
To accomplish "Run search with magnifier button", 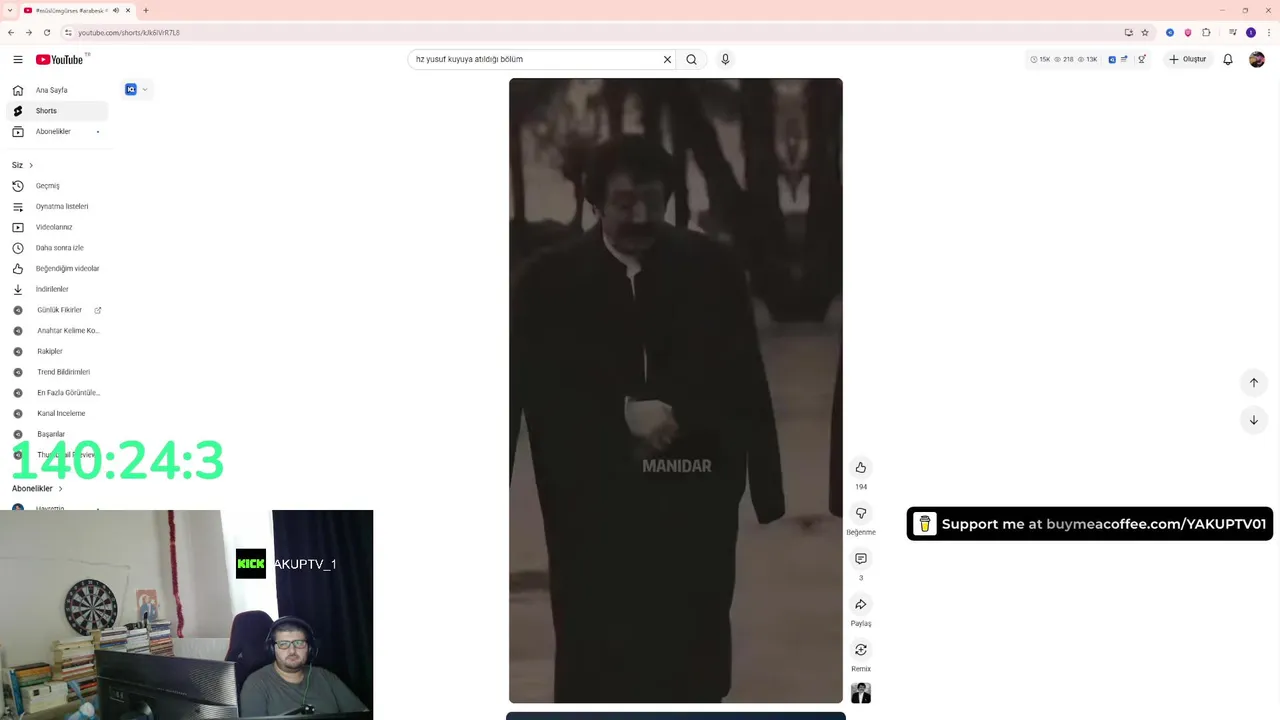I will (x=691, y=59).
